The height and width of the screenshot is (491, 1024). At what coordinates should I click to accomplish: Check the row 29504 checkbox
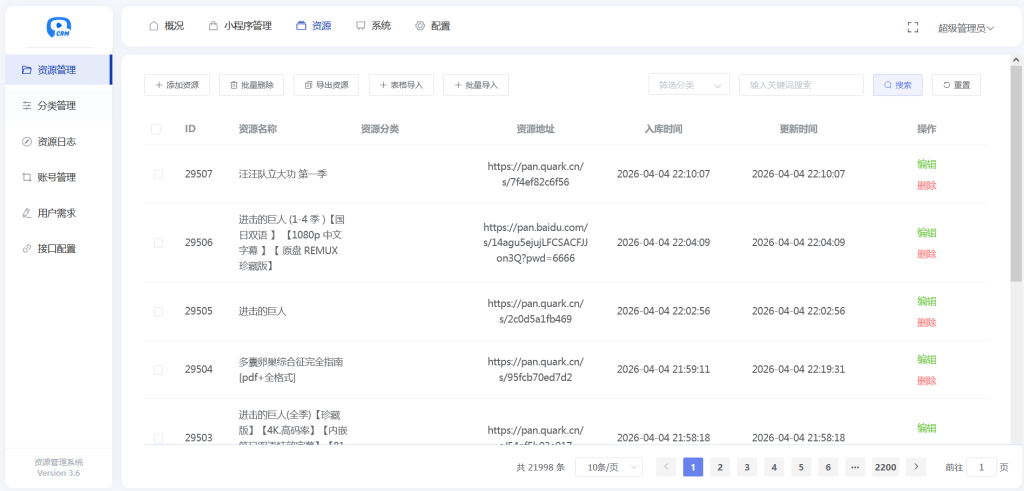(x=158, y=370)
